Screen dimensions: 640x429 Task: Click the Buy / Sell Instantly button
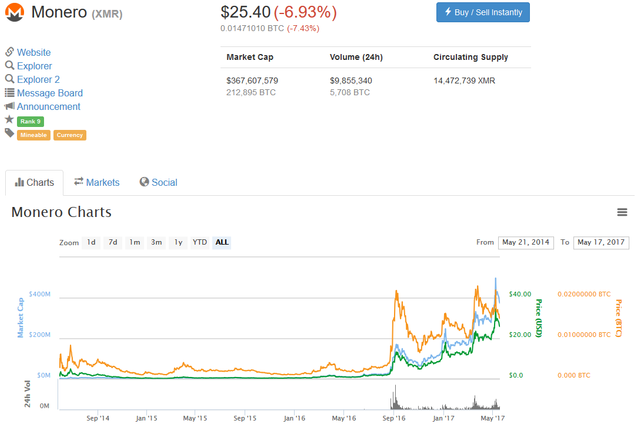point(483,12)
